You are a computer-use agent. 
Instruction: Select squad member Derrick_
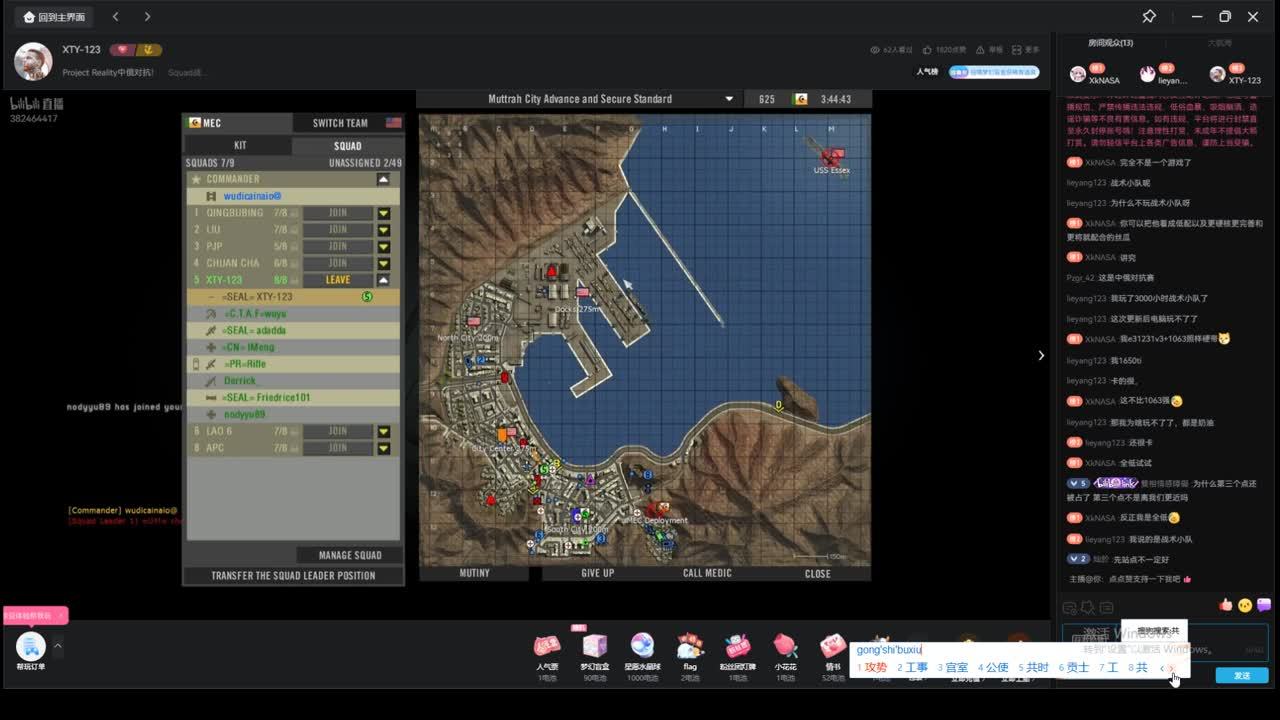point(294,381)
